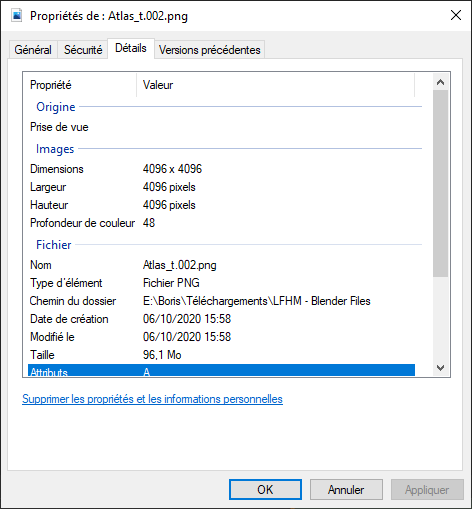Click the Taille row showing 96,1 Mo
Viewport: 472px width, 509px height.
221,355
